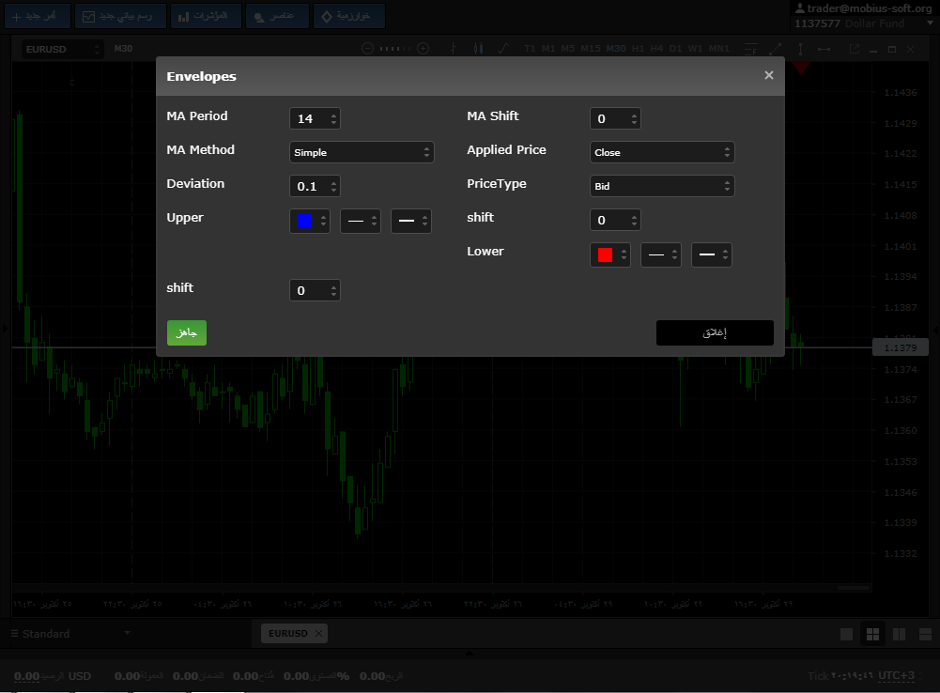Screen dimensions: 940x693
Task: Click the red marker triangle atop the chart
Action: pyautogui.click(x=800, y=67)
